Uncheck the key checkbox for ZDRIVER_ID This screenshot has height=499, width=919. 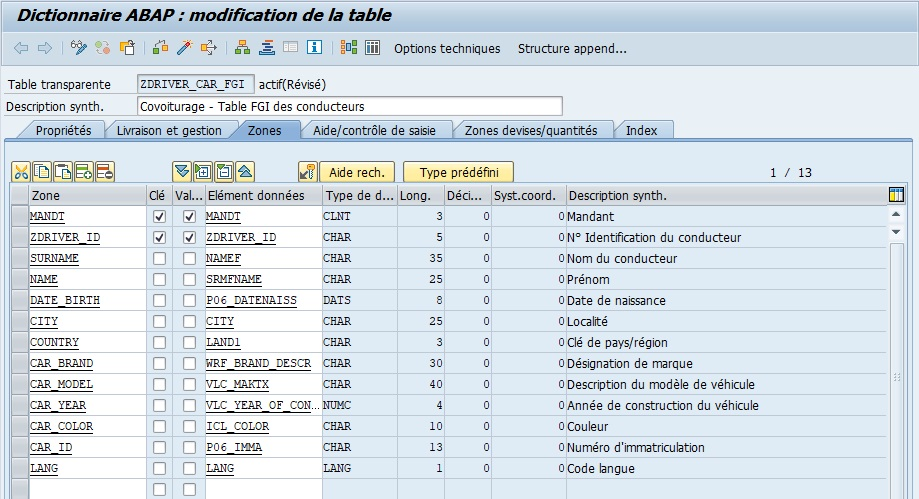pyautogui.click(x=159, y=238)
